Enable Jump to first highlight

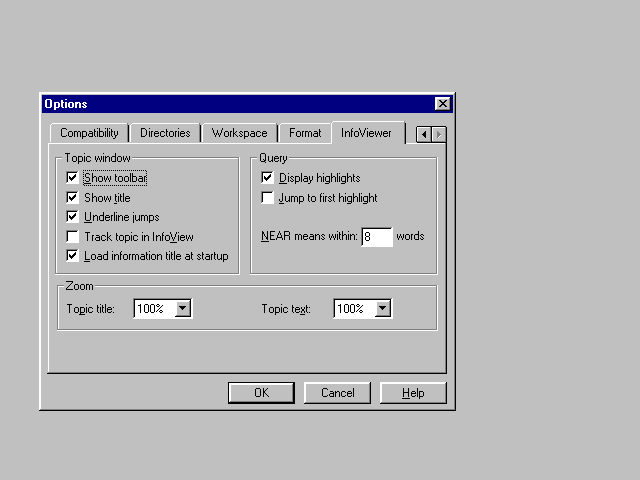(x=267, y=198)
